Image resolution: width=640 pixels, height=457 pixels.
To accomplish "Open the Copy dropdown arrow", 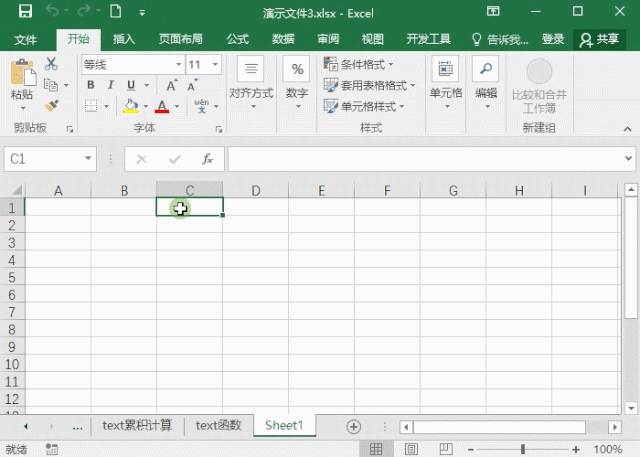I will 66,85.
